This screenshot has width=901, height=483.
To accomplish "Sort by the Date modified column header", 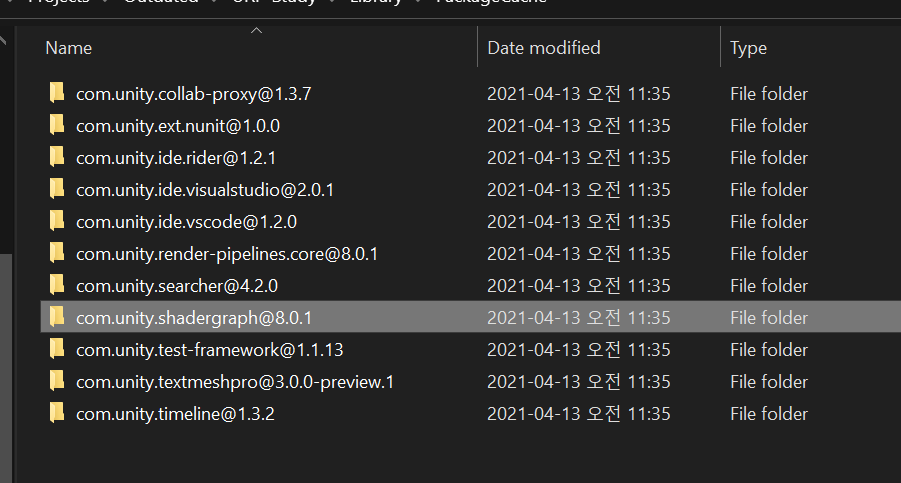I will (544, 48).
